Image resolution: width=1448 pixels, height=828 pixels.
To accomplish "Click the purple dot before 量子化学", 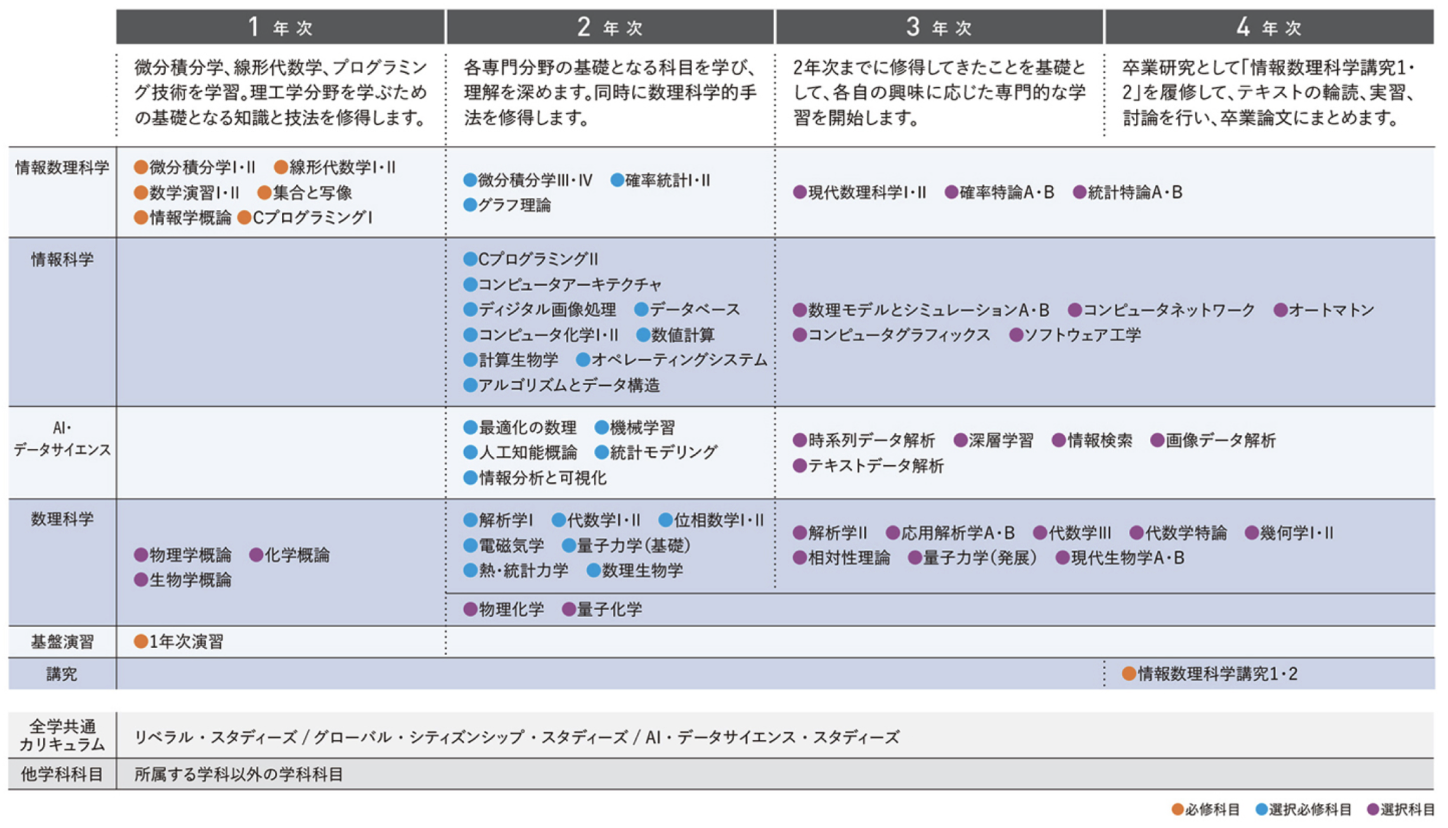I will (x=569, y=609).
